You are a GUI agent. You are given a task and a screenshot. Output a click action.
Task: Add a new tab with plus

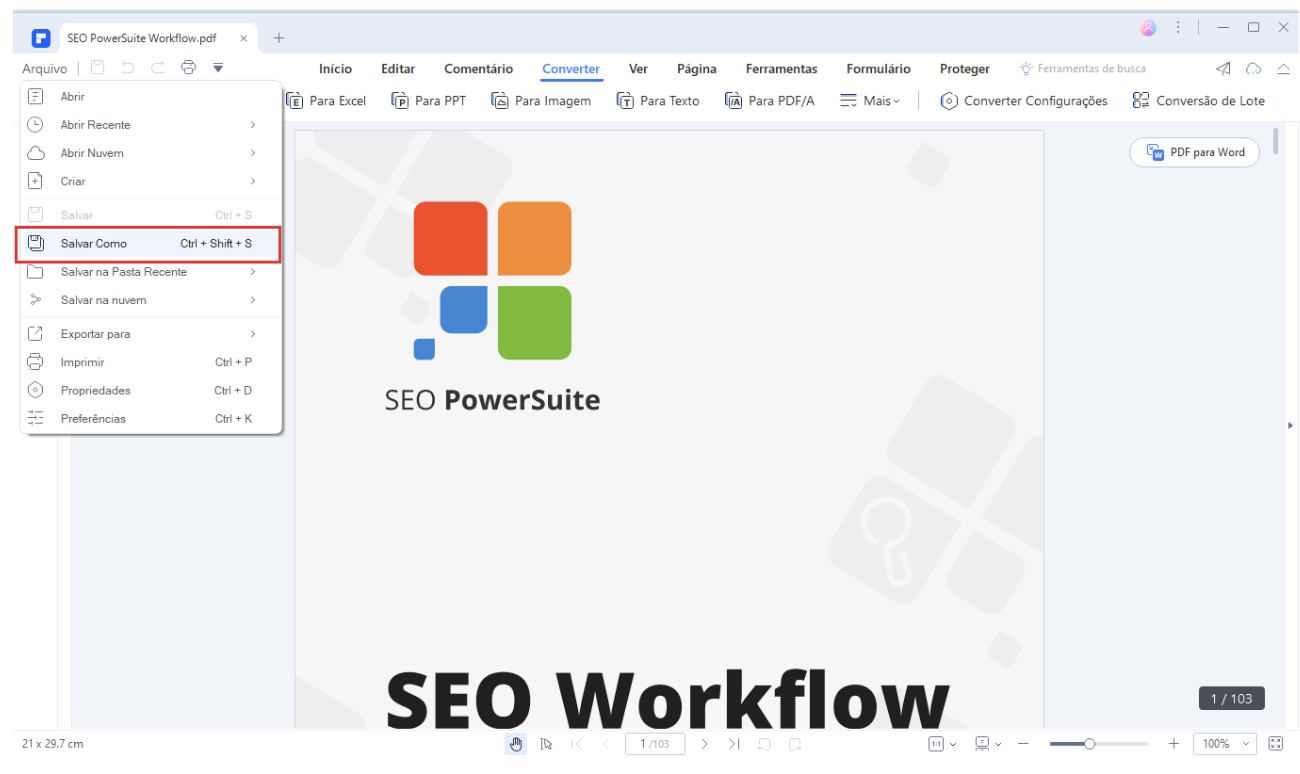279,38
